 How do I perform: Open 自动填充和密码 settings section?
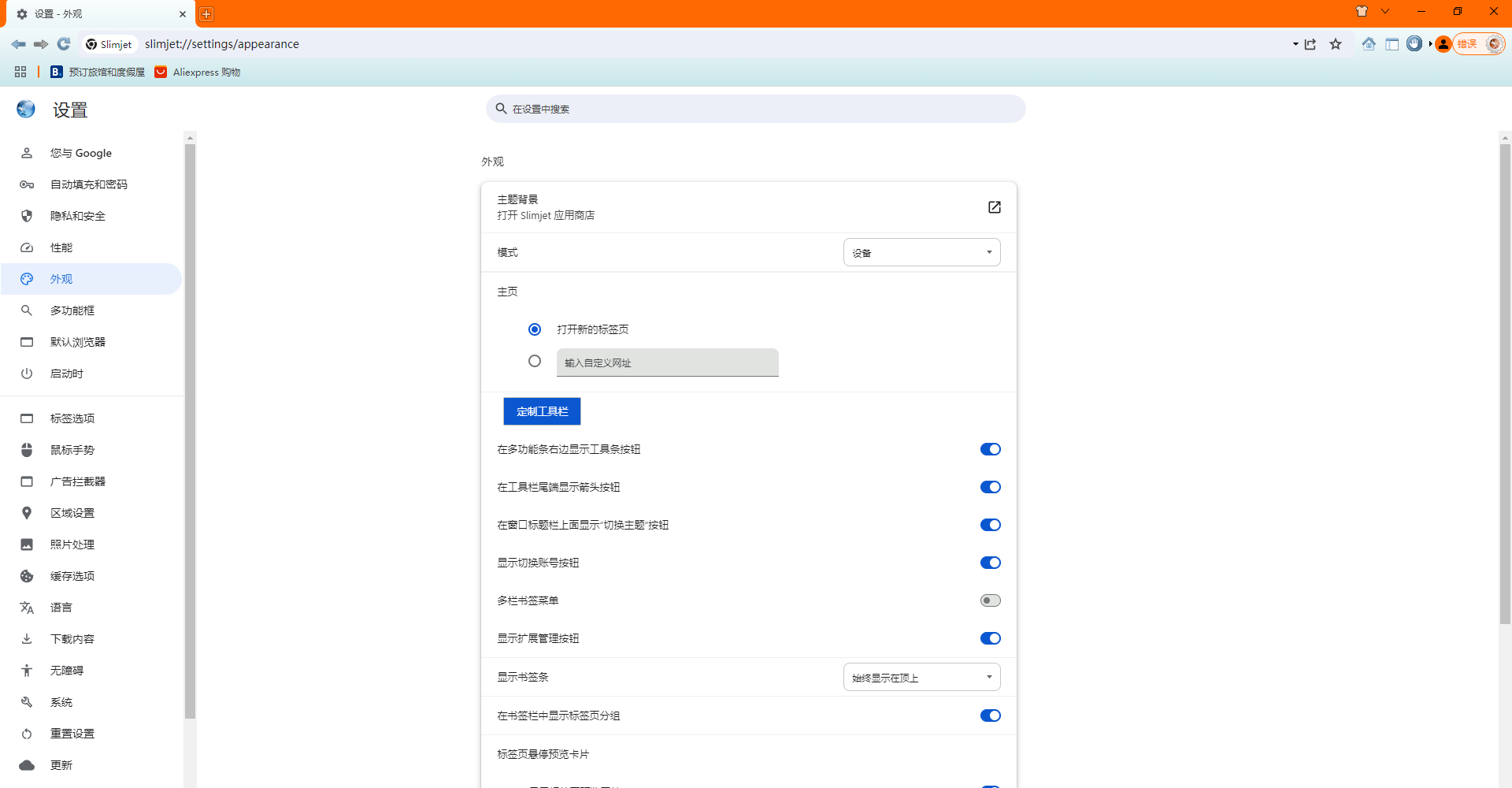pyautogui.click(x=91, y=184)
